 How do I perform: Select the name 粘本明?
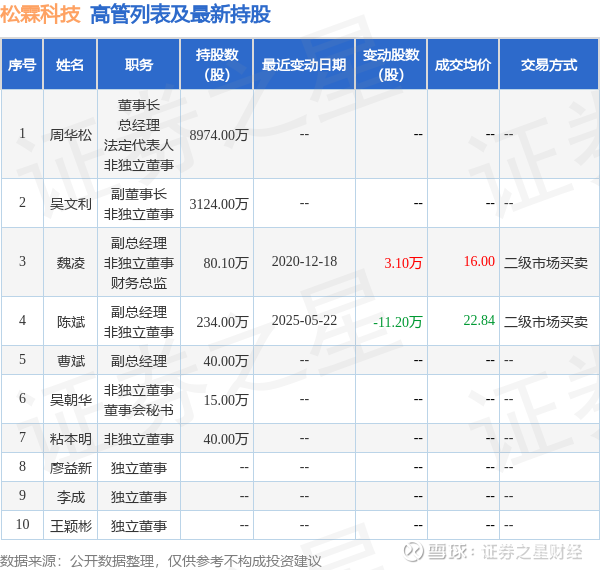(70, 439)
